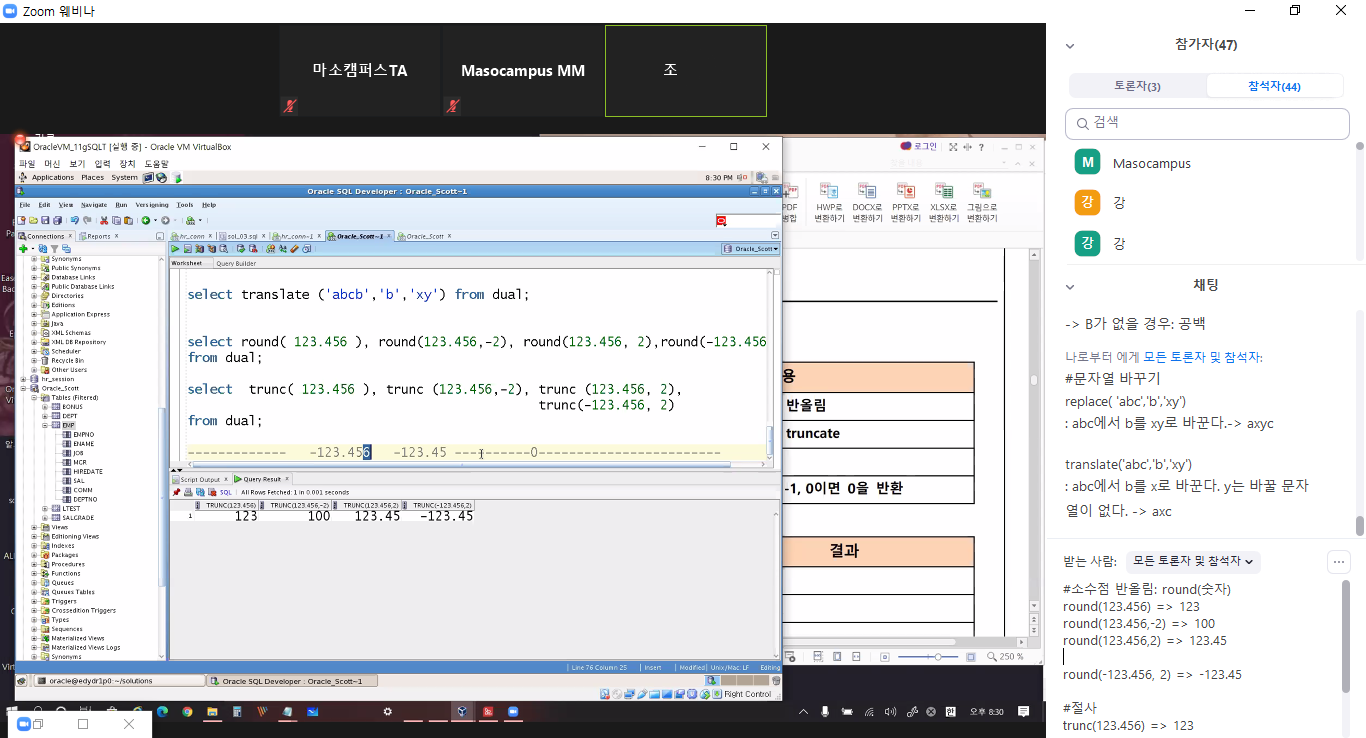Open the chat recipient dropdown
This screenshot has width=1366, height=738.
click(x=1192, y=562)
